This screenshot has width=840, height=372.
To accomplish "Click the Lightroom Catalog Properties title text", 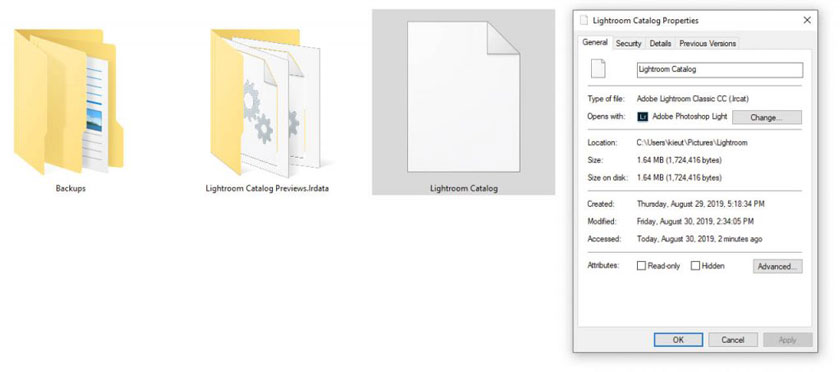I will [x=646, y=20].
